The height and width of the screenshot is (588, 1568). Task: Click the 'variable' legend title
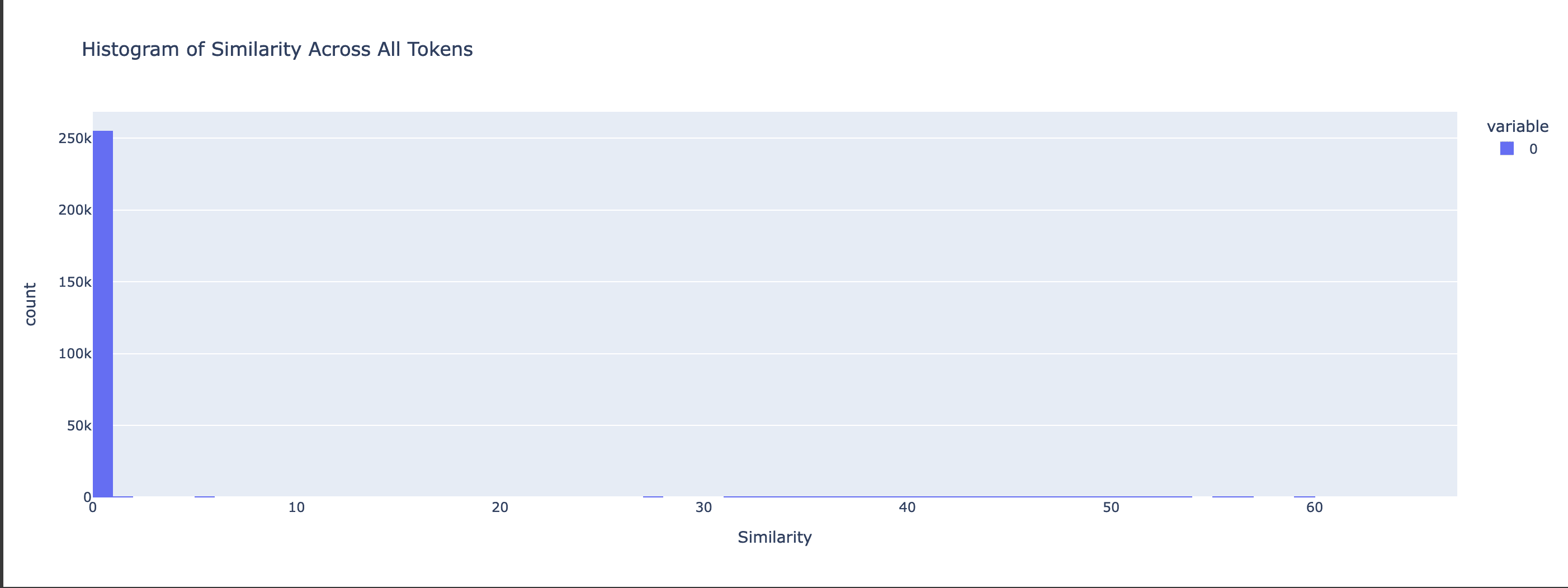(1518, 127)
